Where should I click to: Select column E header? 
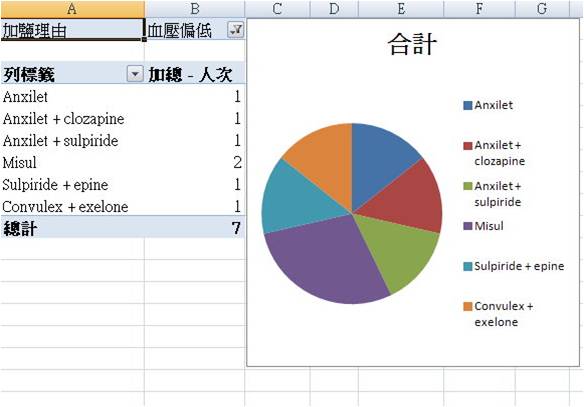[401, 9]
